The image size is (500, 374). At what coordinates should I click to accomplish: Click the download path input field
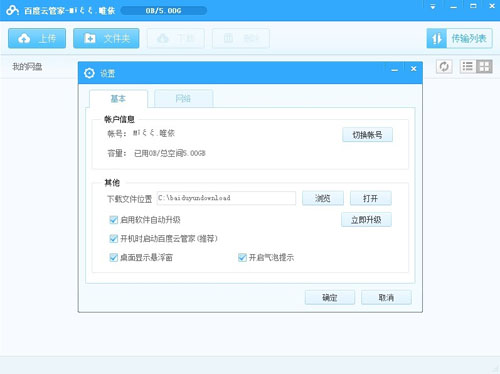[226, 198]
